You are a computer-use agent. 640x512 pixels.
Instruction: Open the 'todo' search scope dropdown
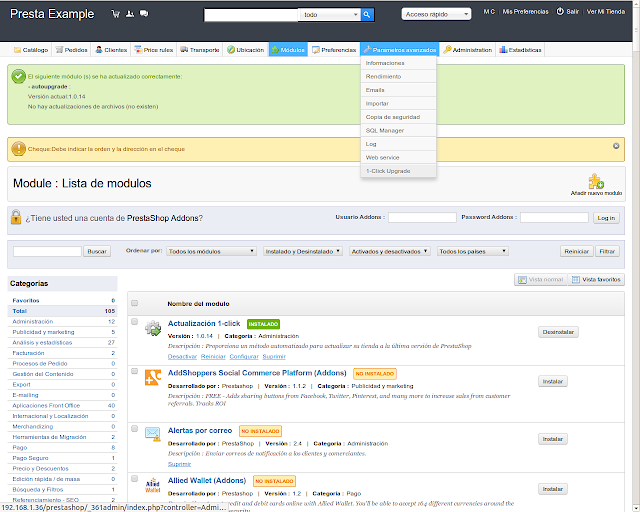tap(330, 15)
